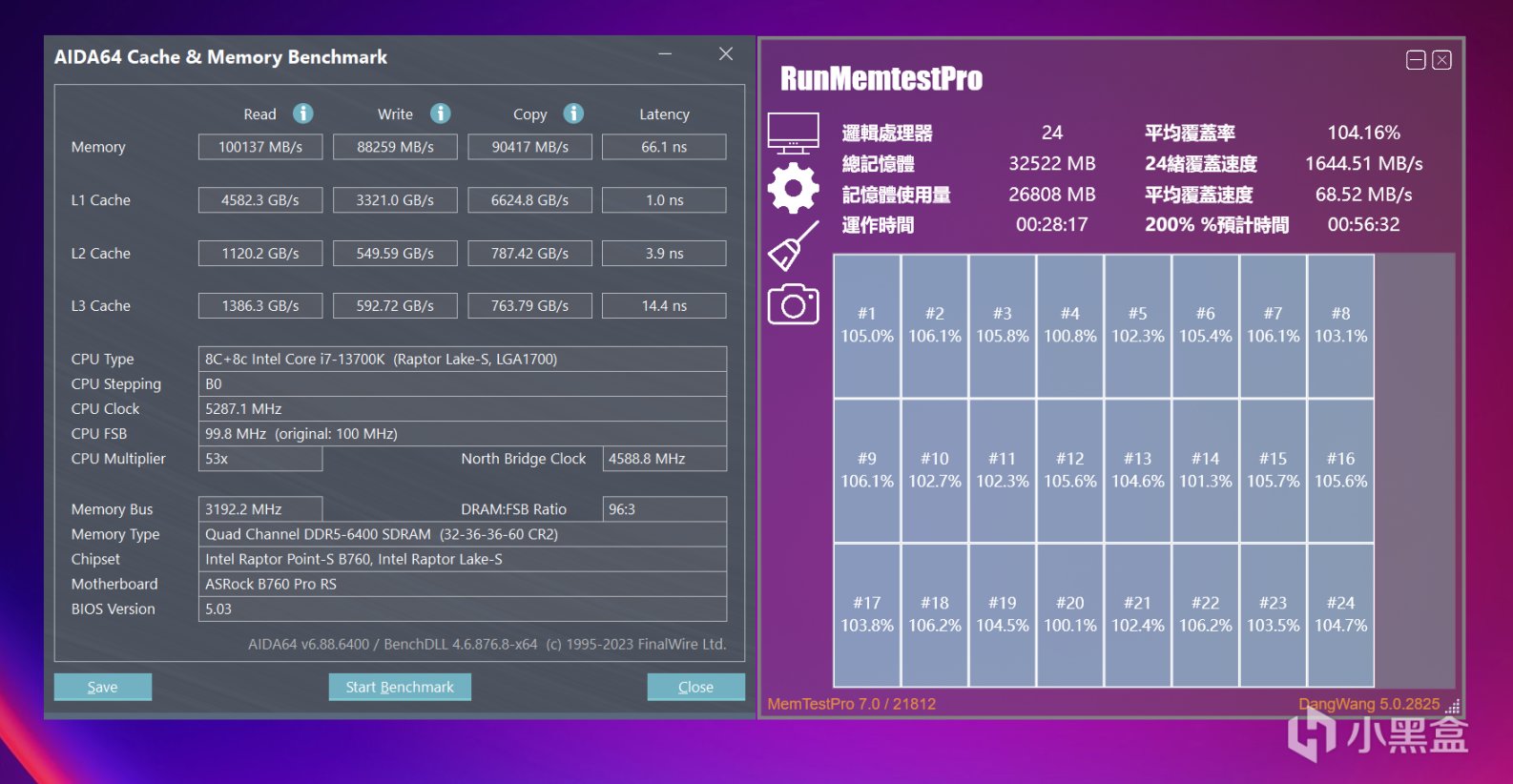Minimize the AIDA64 benchmark window
The height and width of the screenshot is (784, 1513).
665,54
